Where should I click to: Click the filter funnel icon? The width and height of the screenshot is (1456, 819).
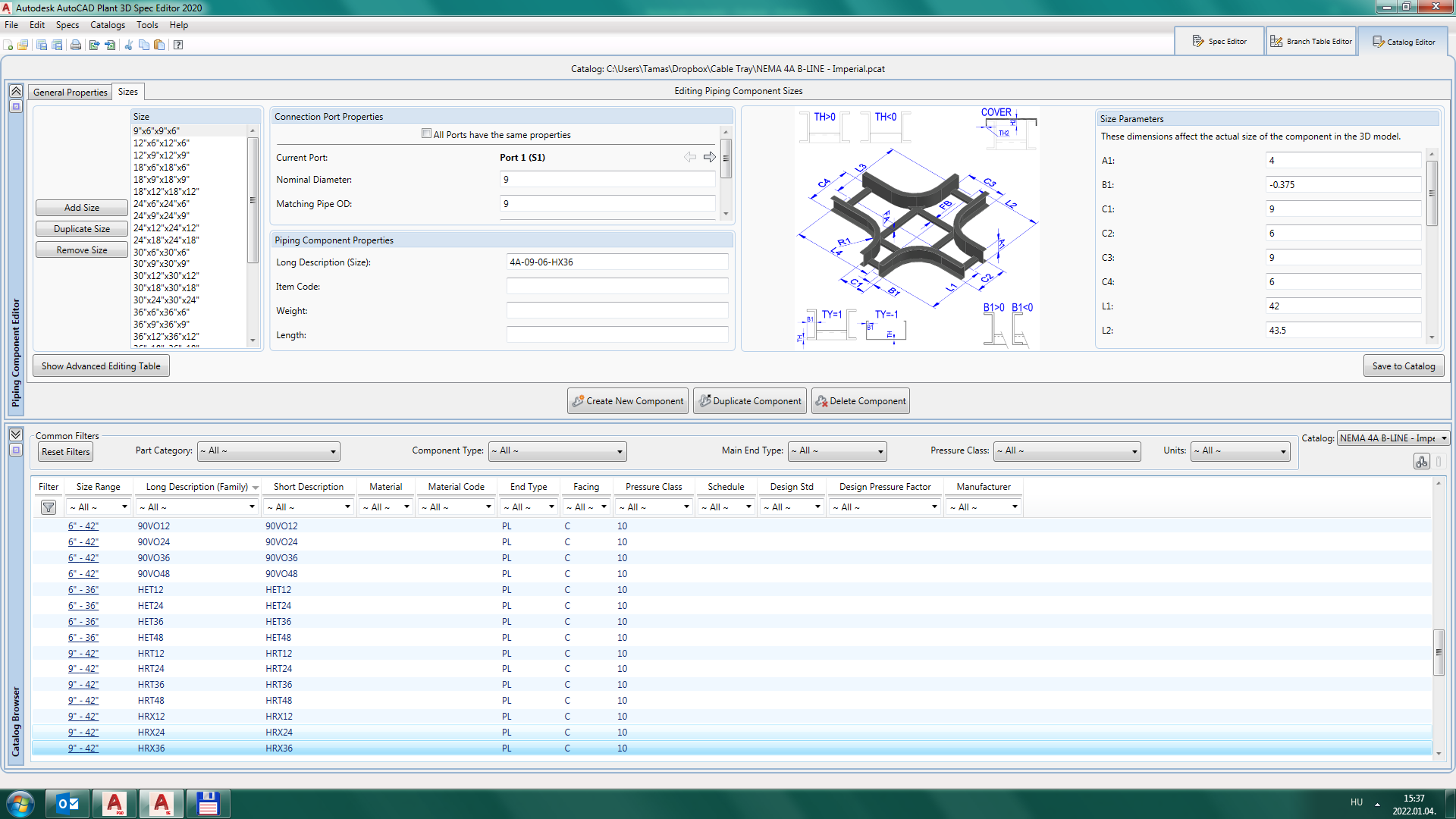point(49,507)
